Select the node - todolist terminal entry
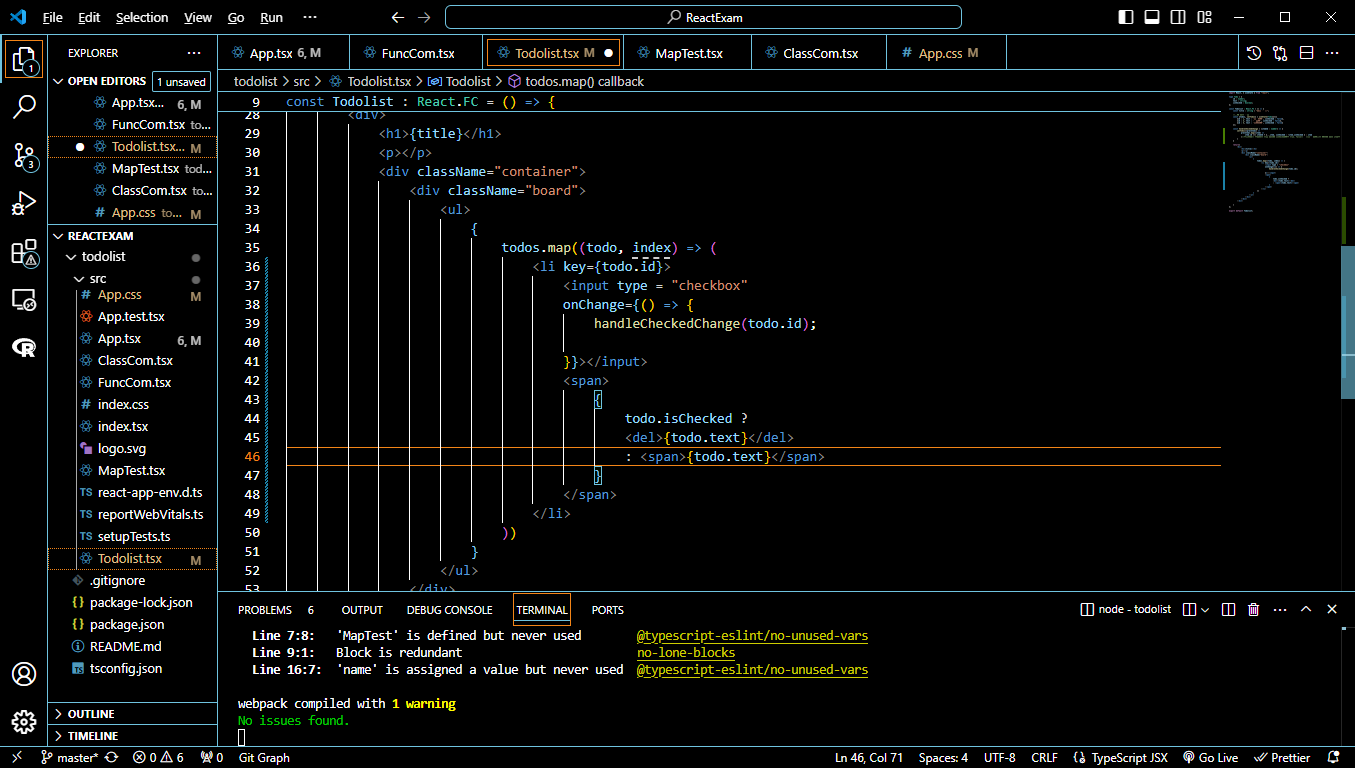 point(1126,609)
